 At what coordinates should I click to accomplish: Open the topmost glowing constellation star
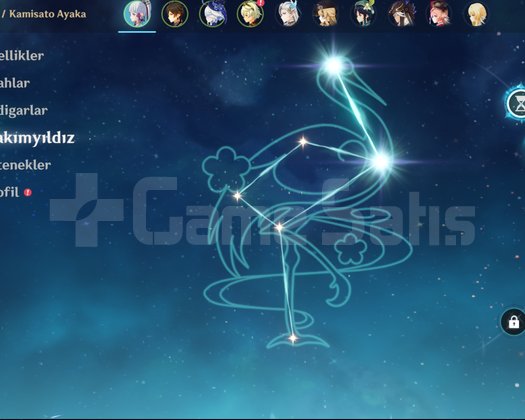click(334, 66)
